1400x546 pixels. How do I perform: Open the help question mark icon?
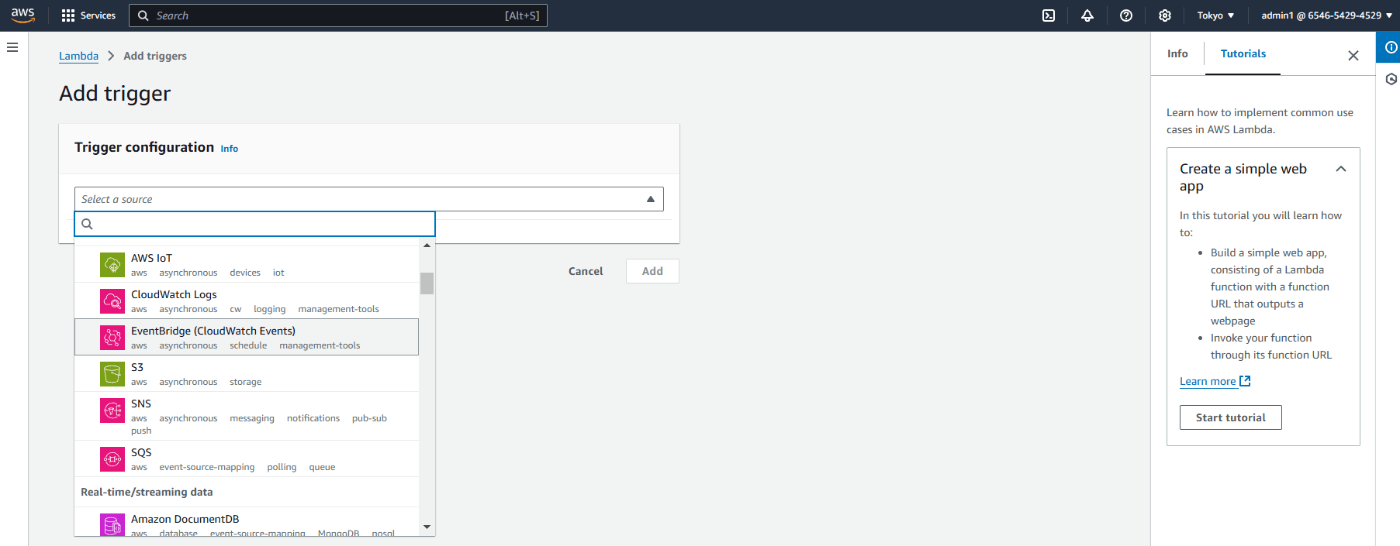point(1126,16)
